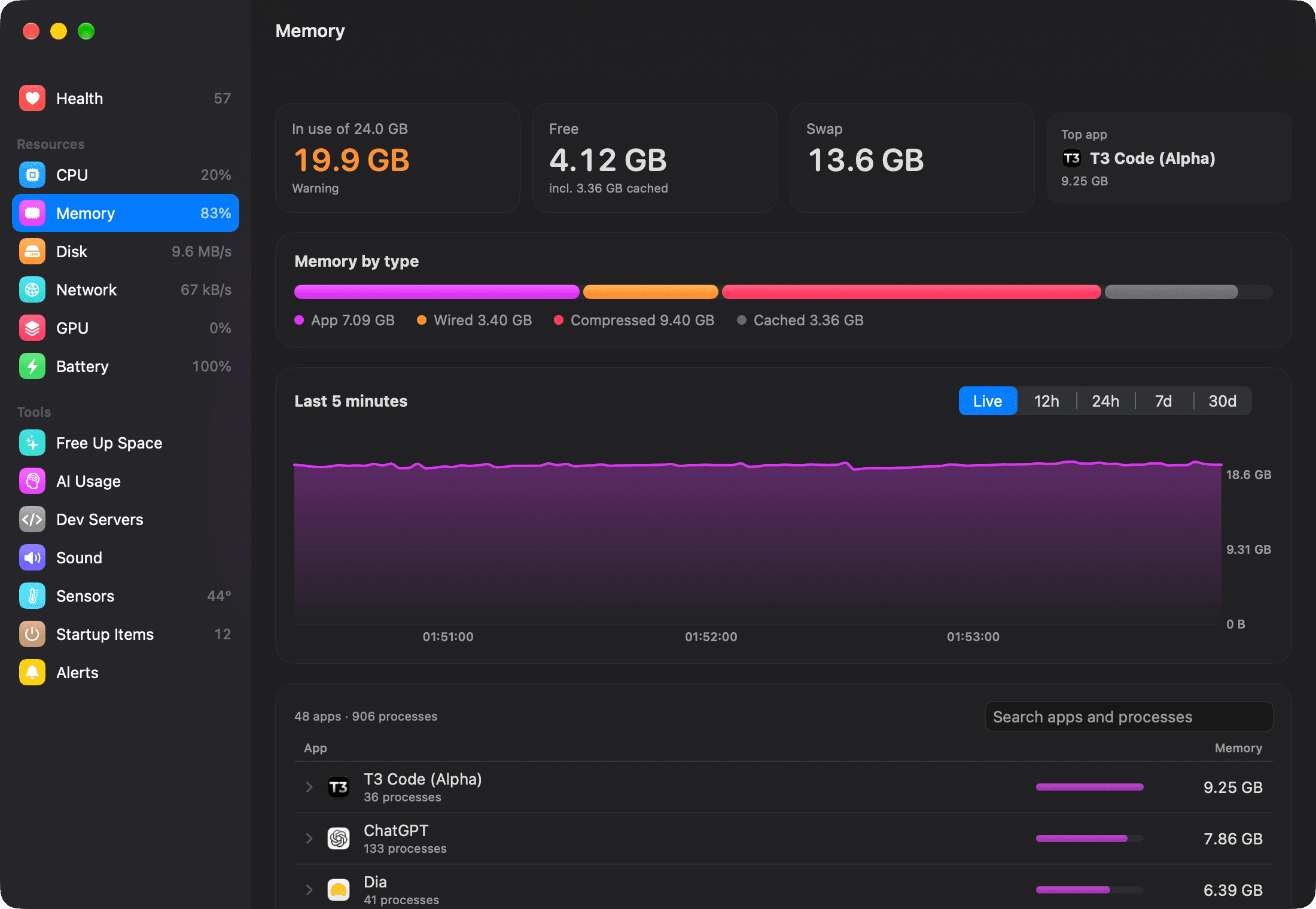Select the AI Usage brain icon
This screenshot has height=909, width=1316.
[x=32, y=481]
